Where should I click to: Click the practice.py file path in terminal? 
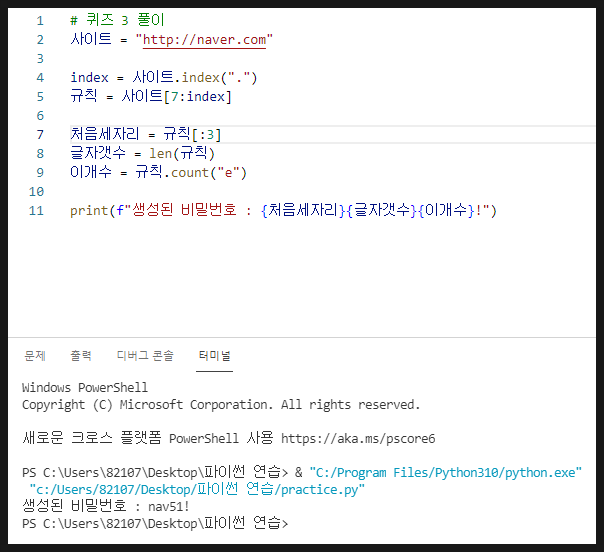click(197, 489)
